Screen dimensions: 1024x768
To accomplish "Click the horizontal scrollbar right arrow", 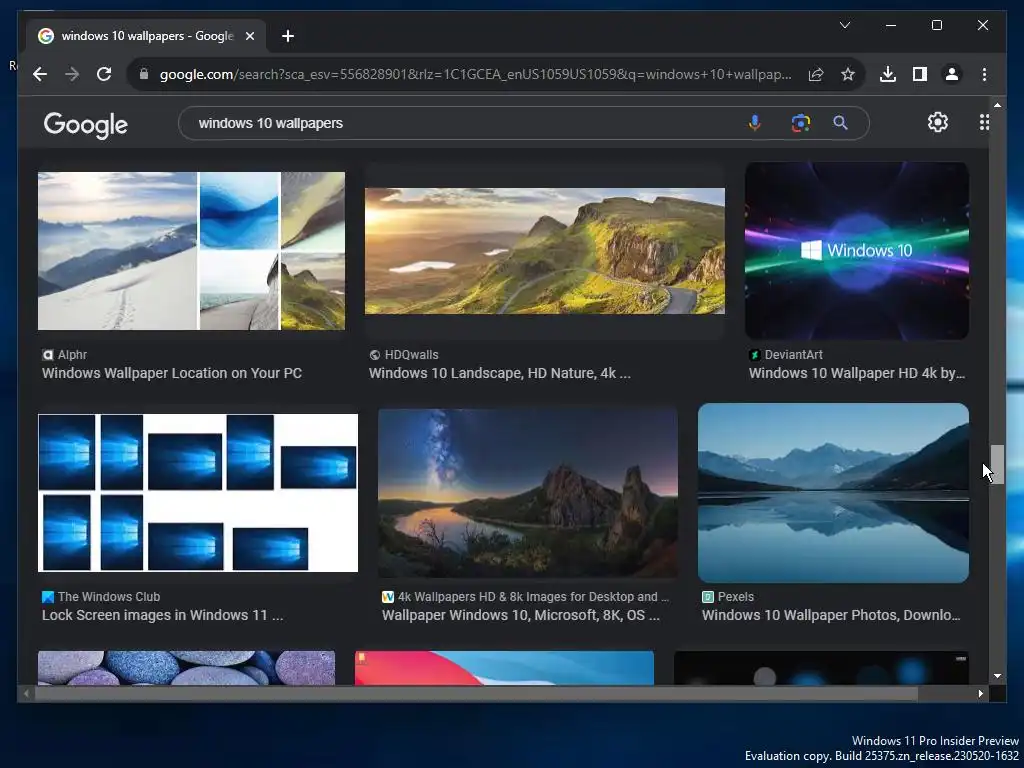I will [x=980, y=694].
